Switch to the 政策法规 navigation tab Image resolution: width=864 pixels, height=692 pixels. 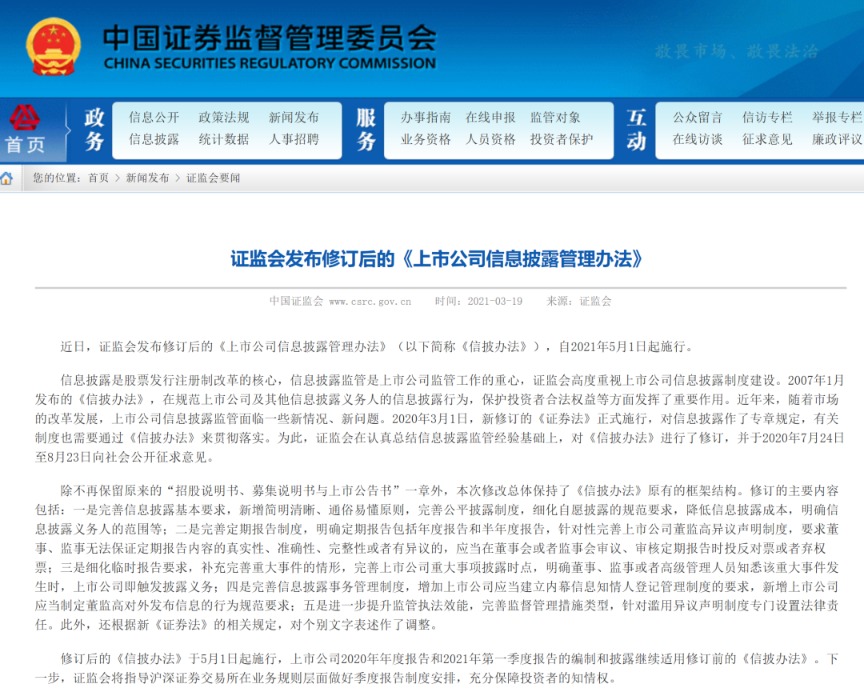coord(223,117)
